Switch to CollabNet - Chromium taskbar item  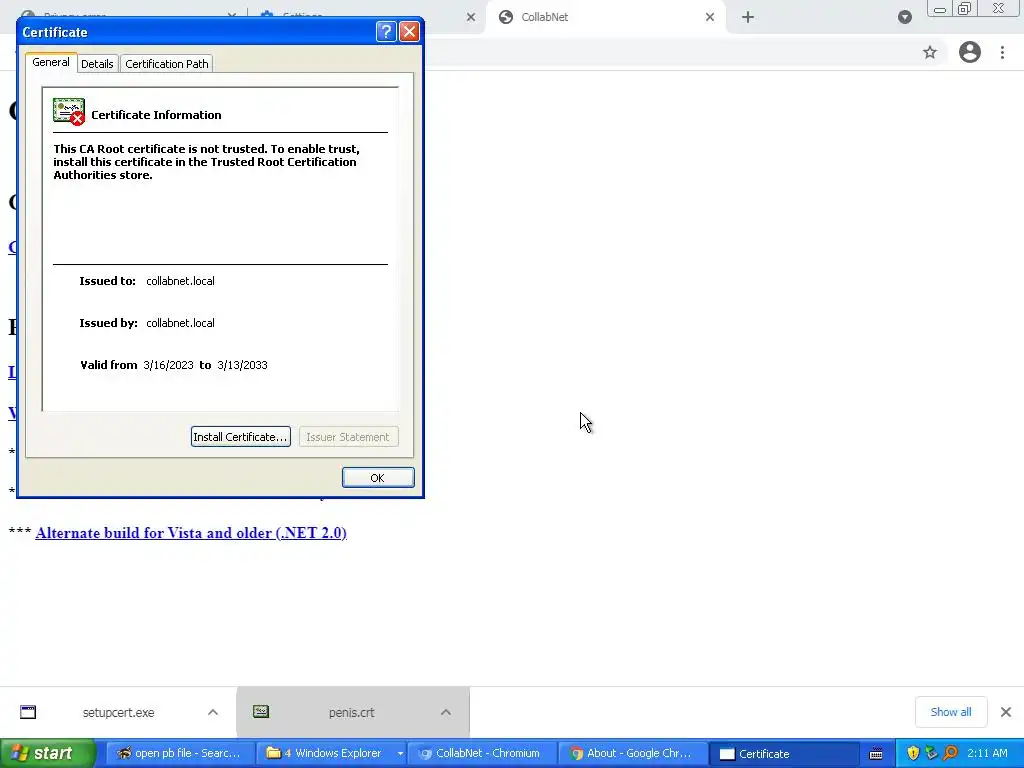click(481, 753)
